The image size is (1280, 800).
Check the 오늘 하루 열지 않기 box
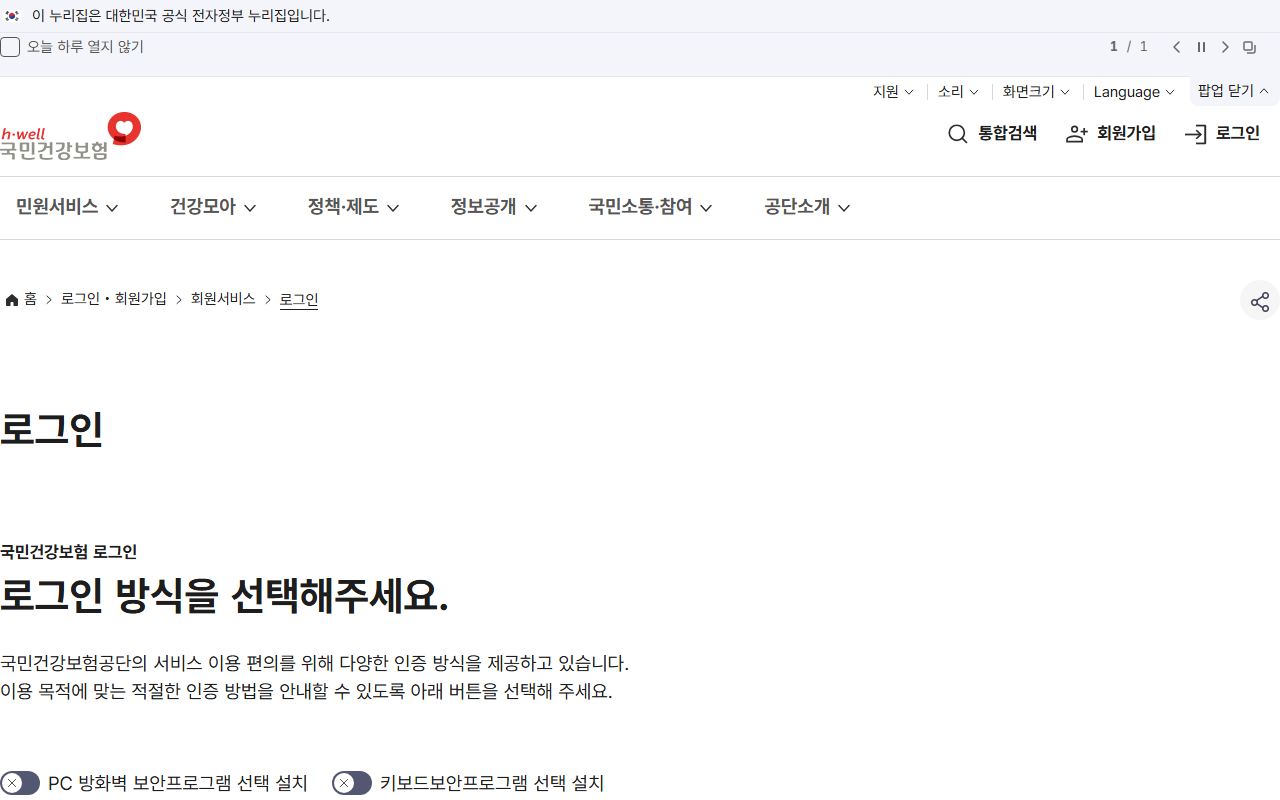[x=10, y=46]
